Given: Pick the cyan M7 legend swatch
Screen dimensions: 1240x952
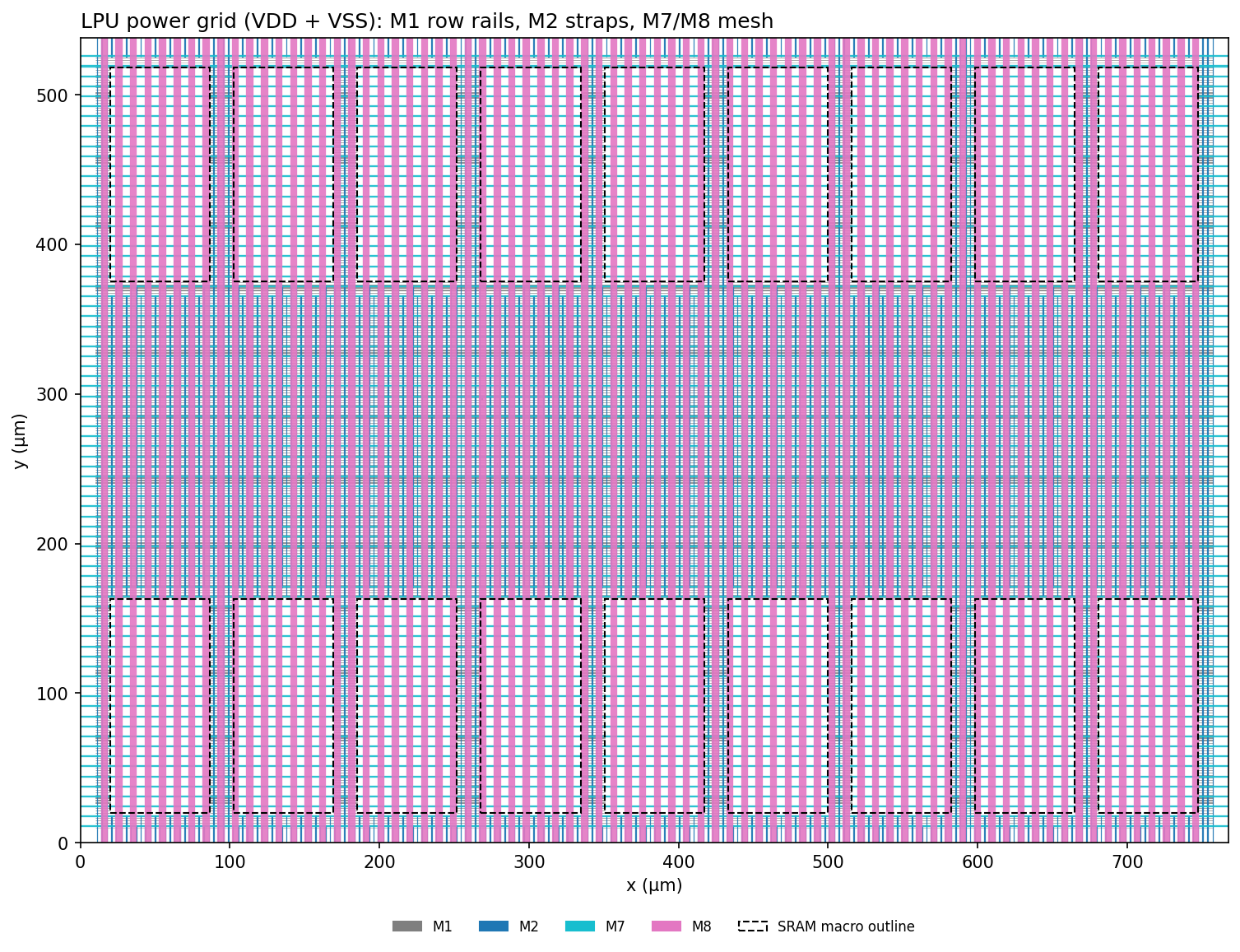Looking at the screenshot, I should click(x=580, y=926).
